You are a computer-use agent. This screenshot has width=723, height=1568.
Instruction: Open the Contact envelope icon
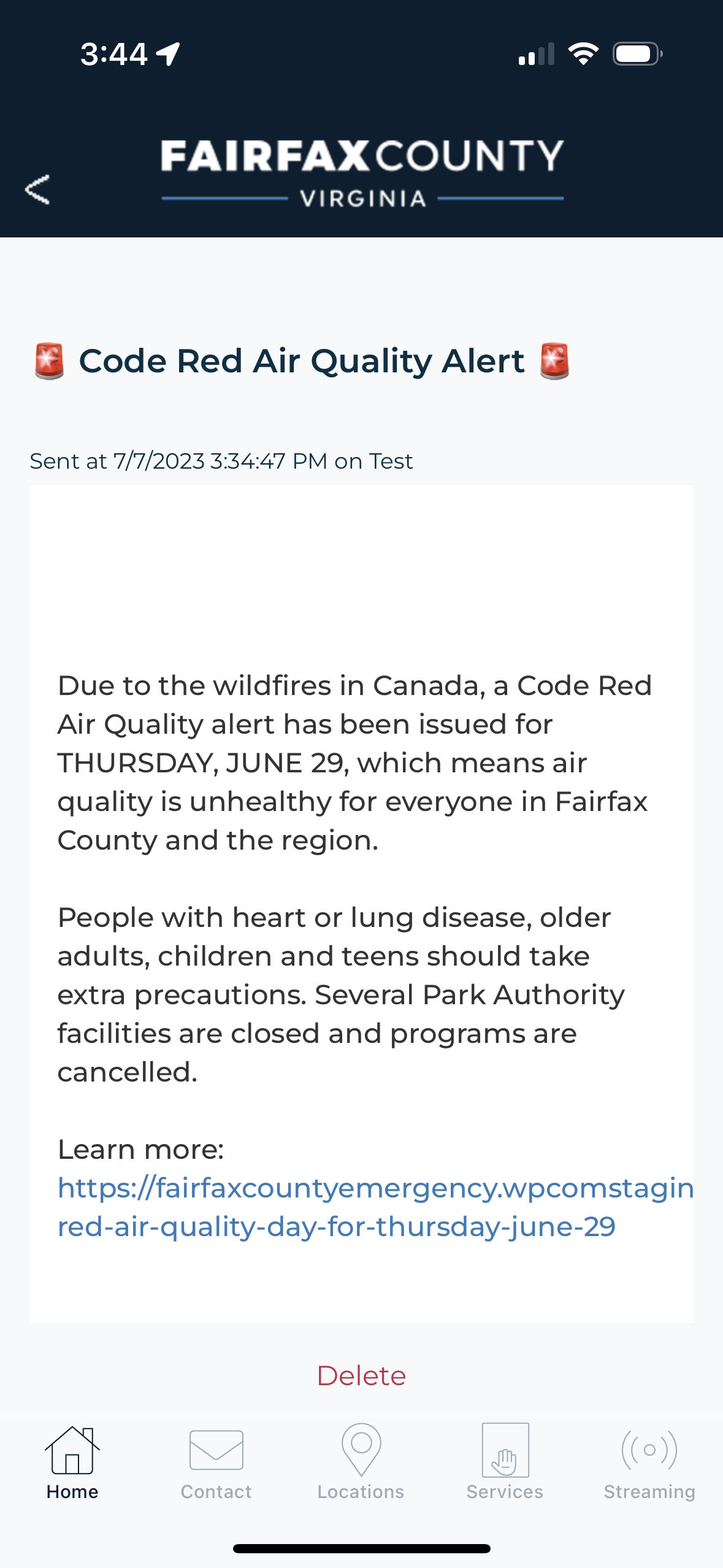click(216, 1450)
